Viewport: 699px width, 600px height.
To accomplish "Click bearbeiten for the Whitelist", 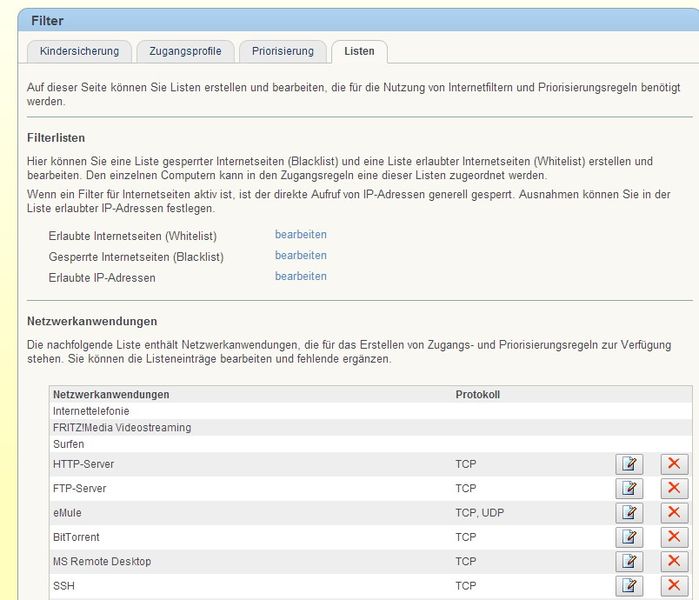I will click(300, 235).
